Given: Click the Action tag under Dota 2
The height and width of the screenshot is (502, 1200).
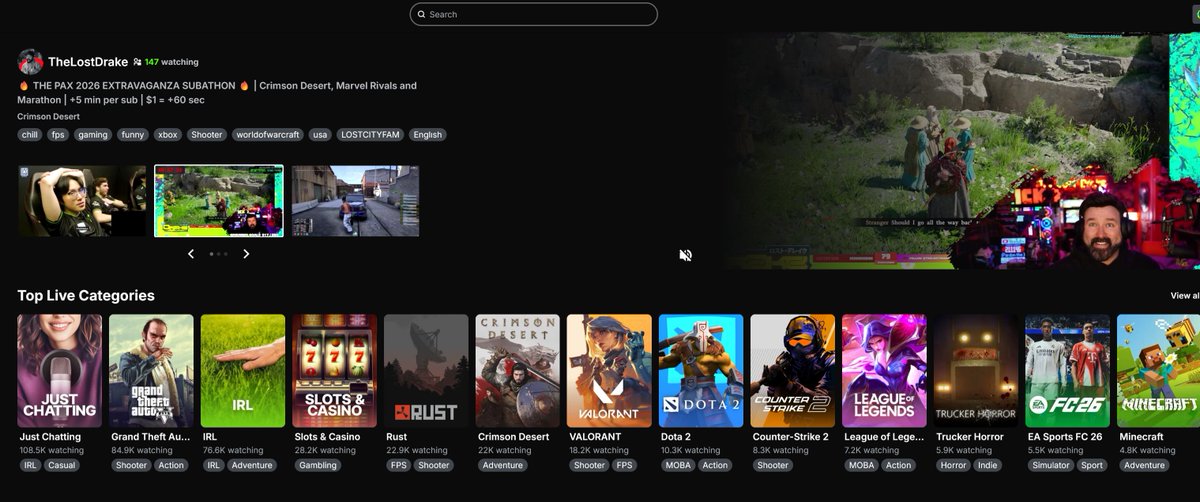Looking at the screenshot, I should click(x=715, y=465).
